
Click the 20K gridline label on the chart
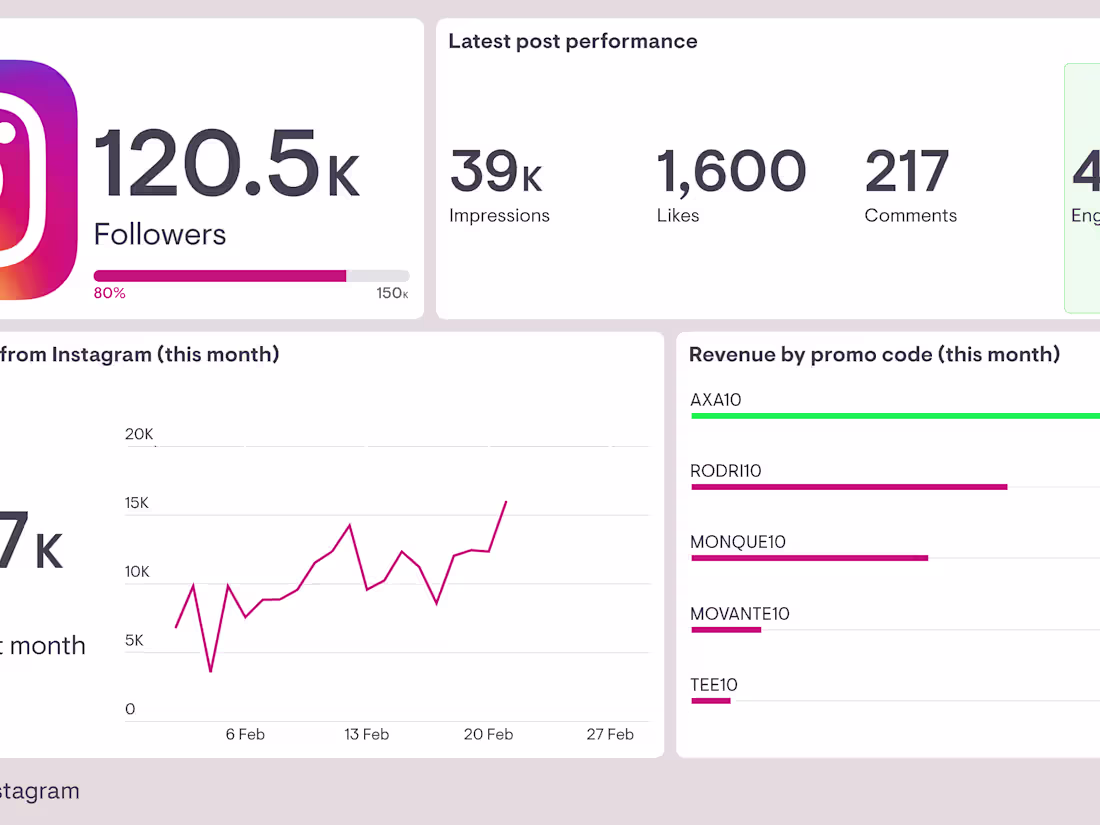139,434
